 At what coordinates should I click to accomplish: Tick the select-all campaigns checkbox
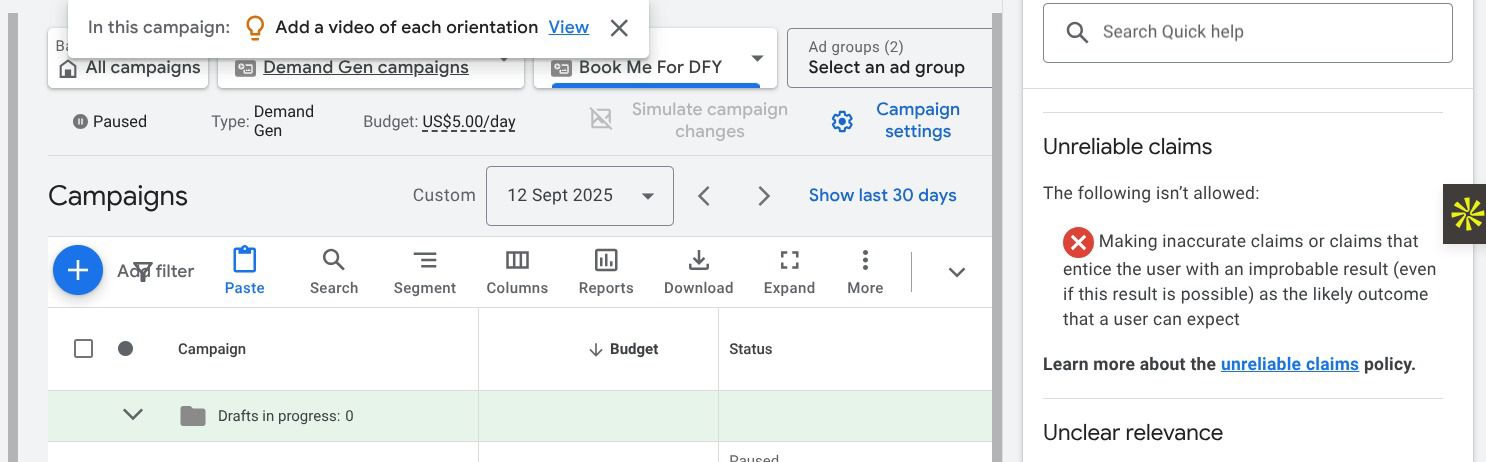(x=84, y=348)
